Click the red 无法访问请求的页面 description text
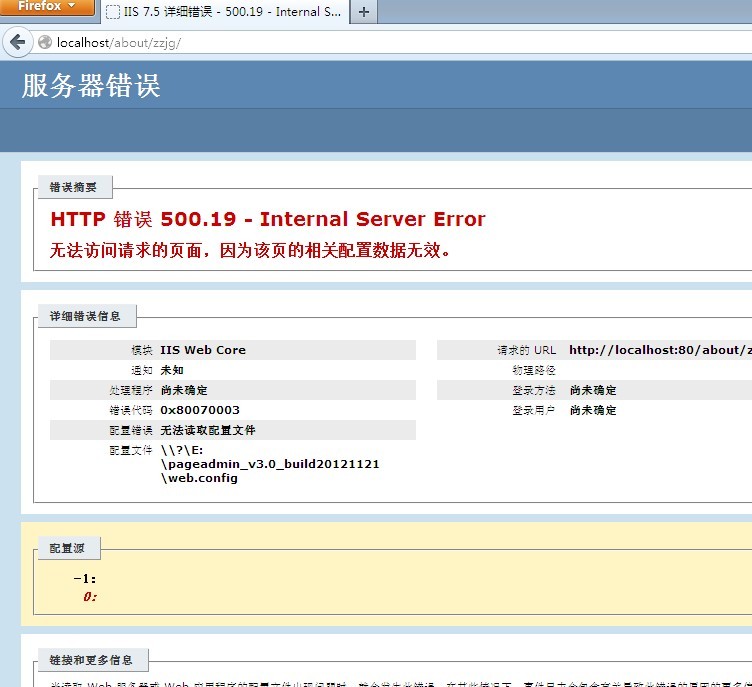 pos(250,250)
